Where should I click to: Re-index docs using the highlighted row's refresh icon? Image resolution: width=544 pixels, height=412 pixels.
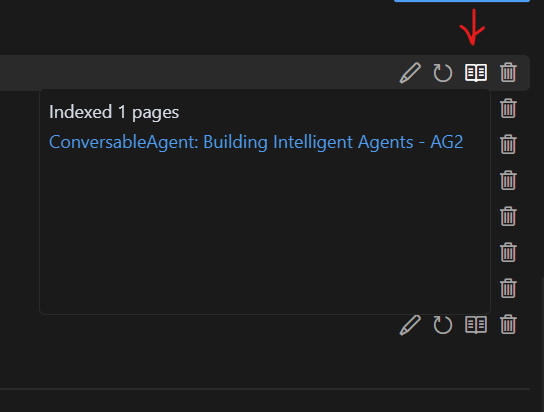443,73
